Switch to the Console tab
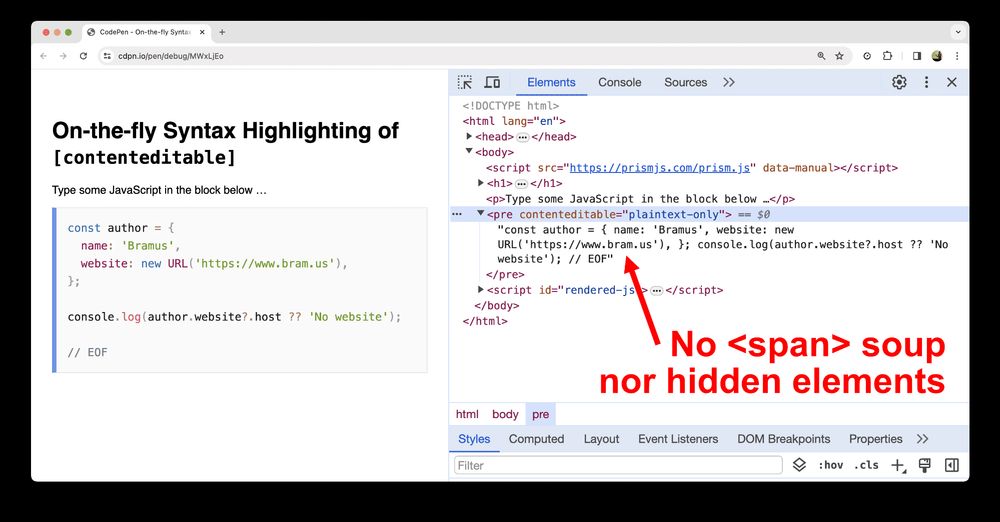 pos(619,82)
